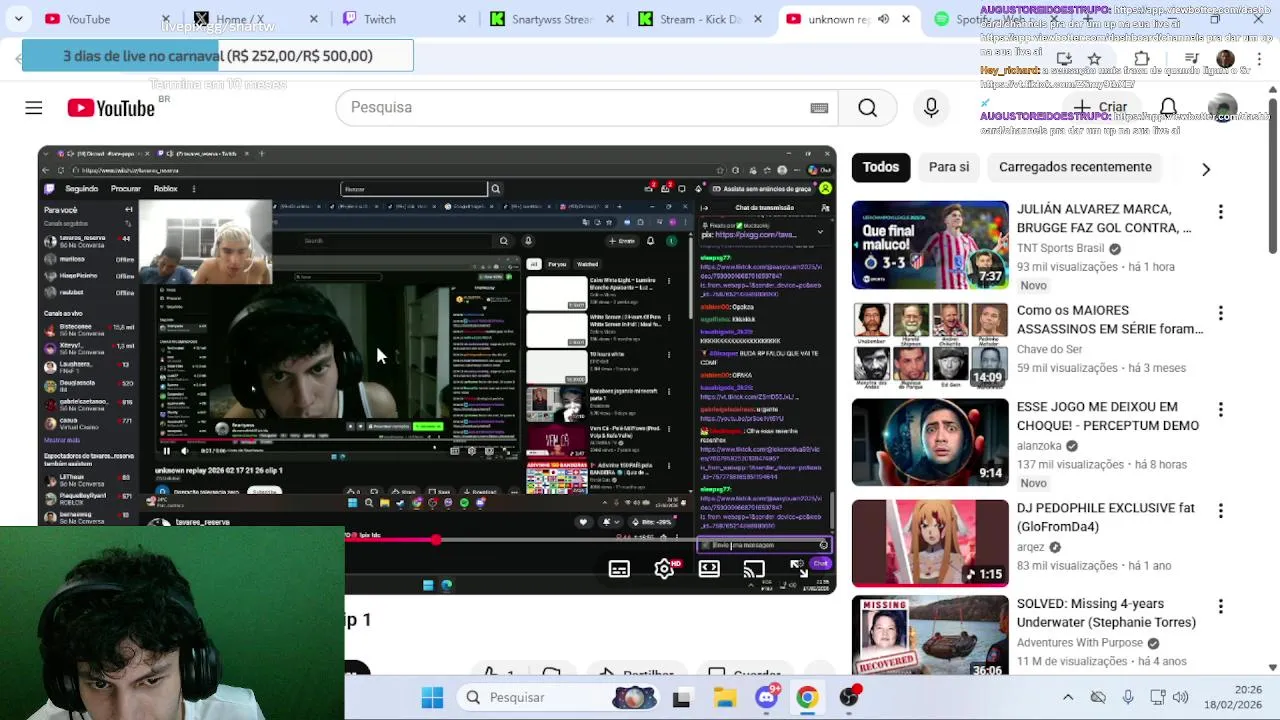Open the on-screen keyboard in search box
Viewport: 1280px width, 720px height.
(819, 108)
